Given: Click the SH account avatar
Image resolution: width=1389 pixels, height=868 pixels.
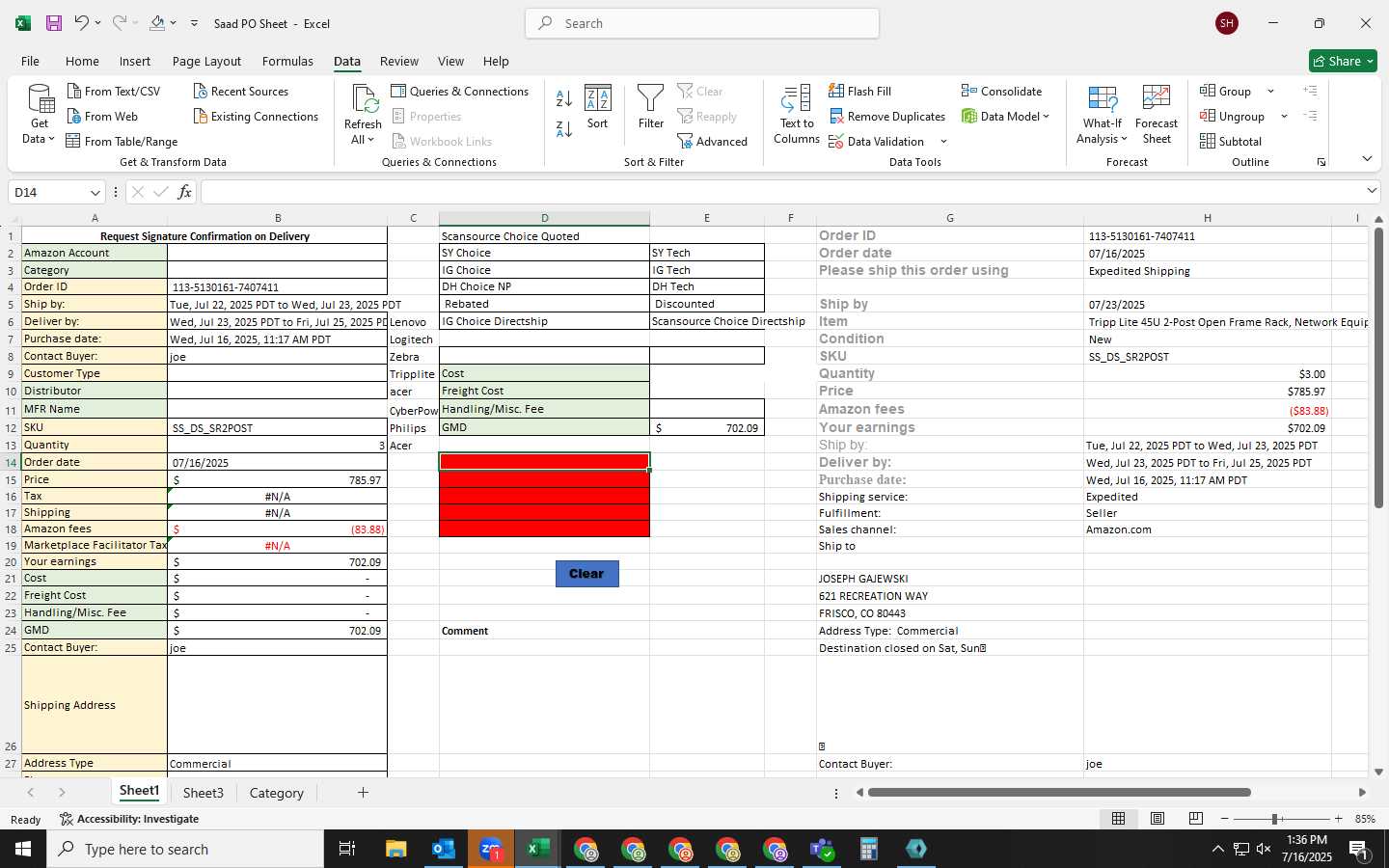Looking at the screenshot, I should click(1227, 23).
